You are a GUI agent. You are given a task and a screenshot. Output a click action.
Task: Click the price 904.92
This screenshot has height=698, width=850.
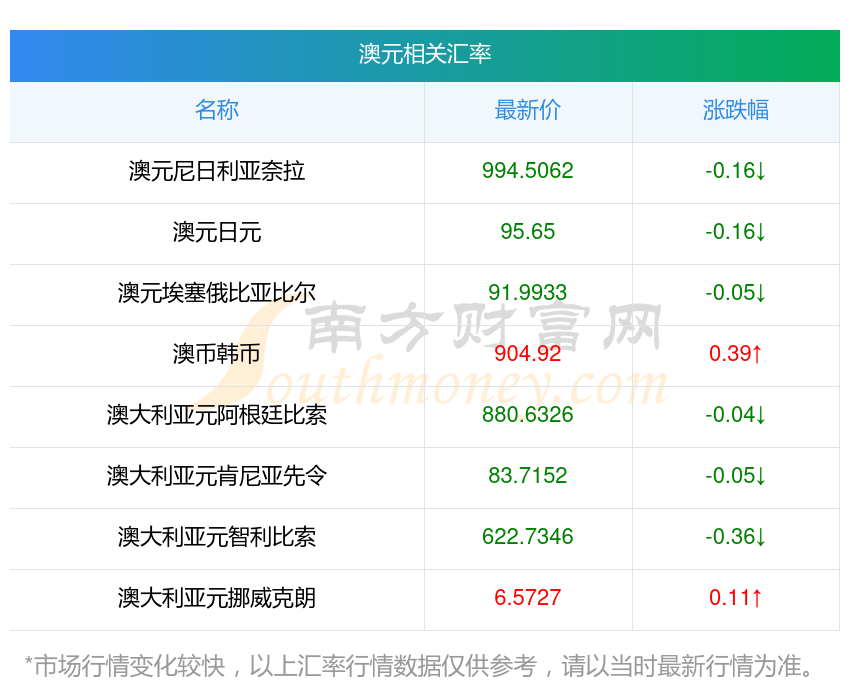click(x=527, y=354)
